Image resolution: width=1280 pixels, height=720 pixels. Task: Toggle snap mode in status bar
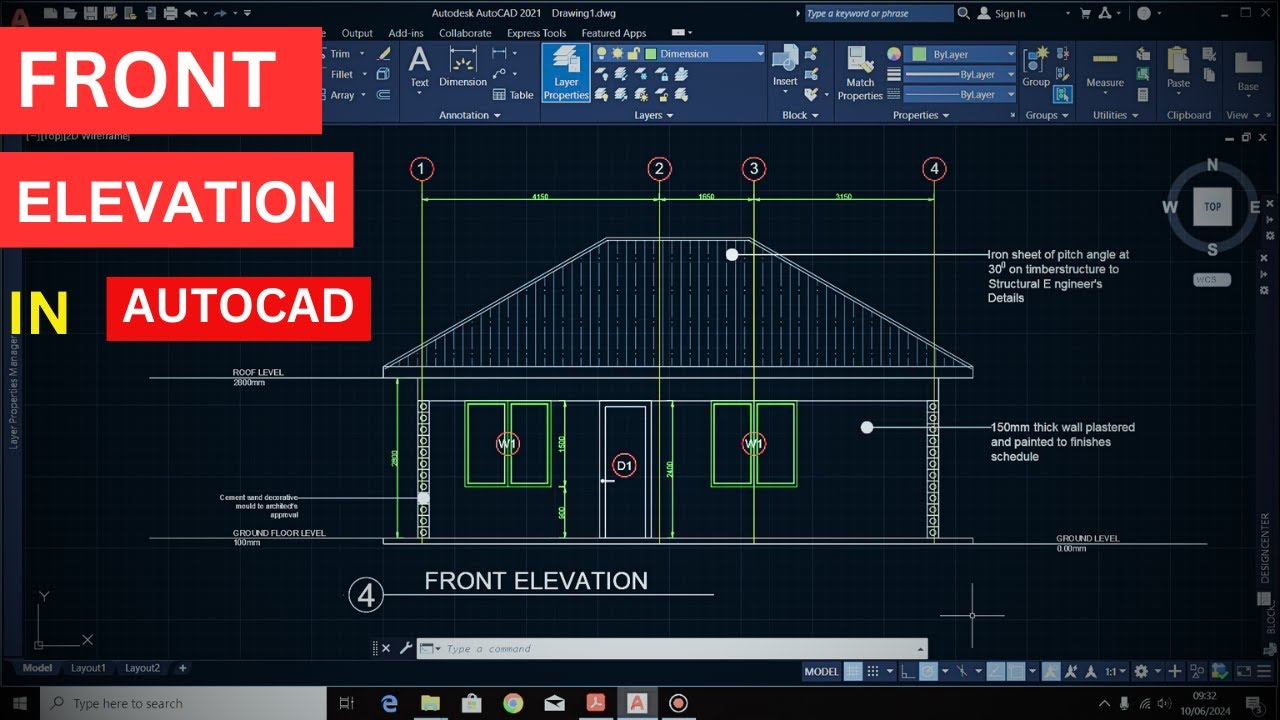(873, 672)
